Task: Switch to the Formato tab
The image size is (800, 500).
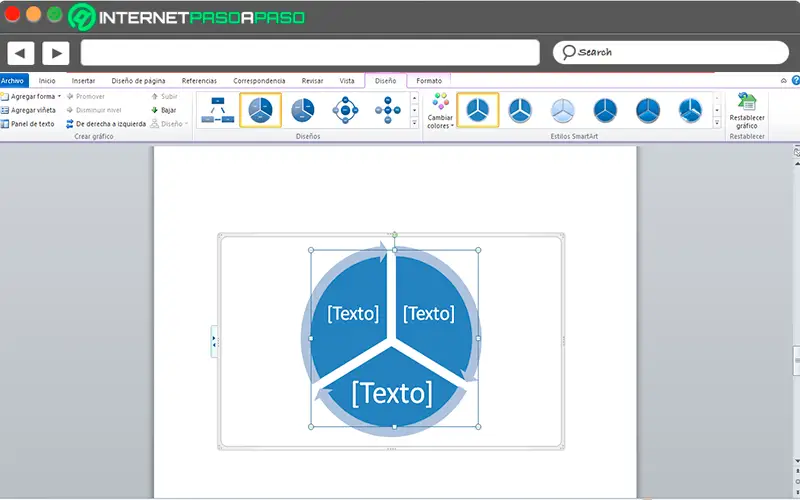Action: tap(429, 81)
